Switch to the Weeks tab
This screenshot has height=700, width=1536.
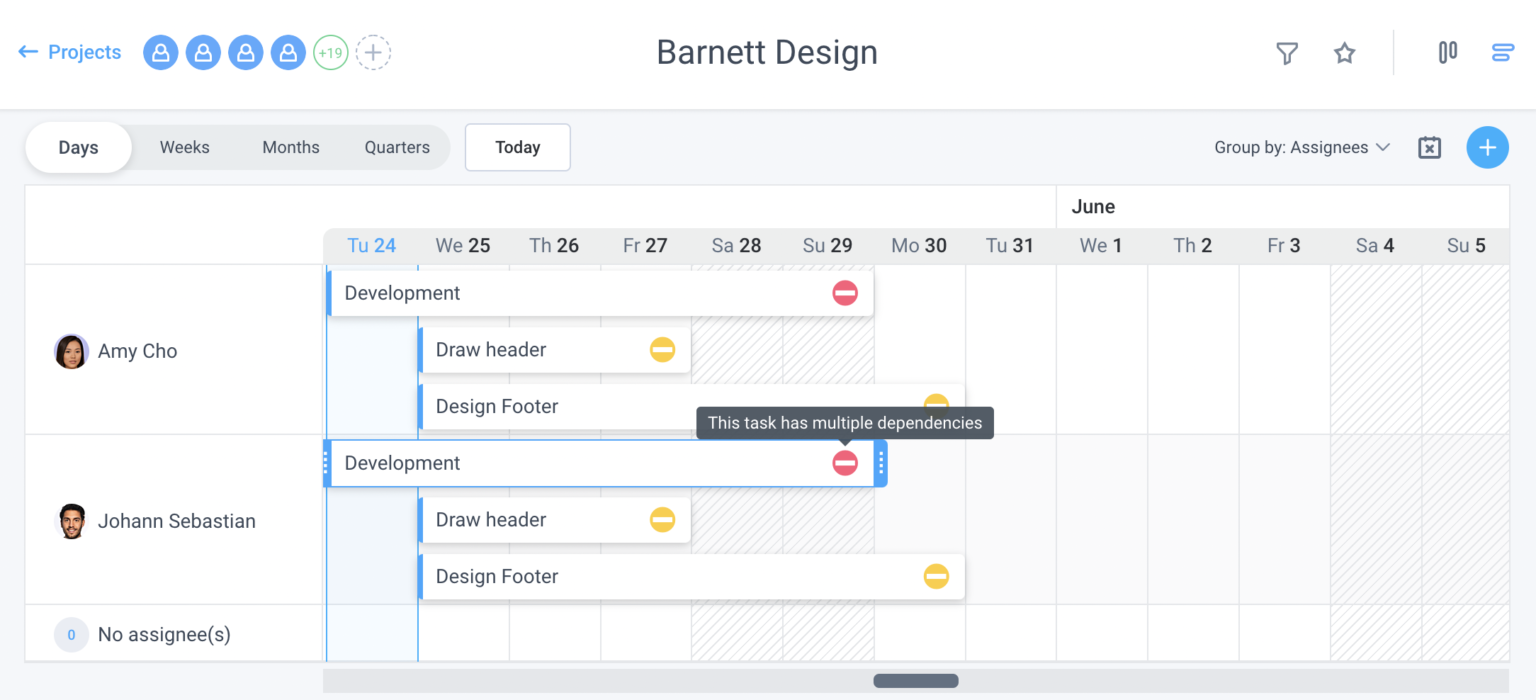coord(184,147)
